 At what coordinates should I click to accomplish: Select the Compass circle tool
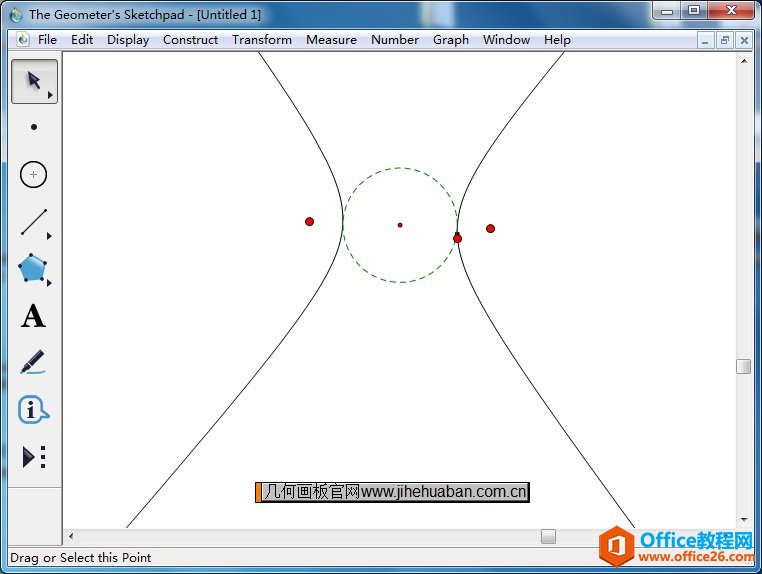[x=34, y=174]
